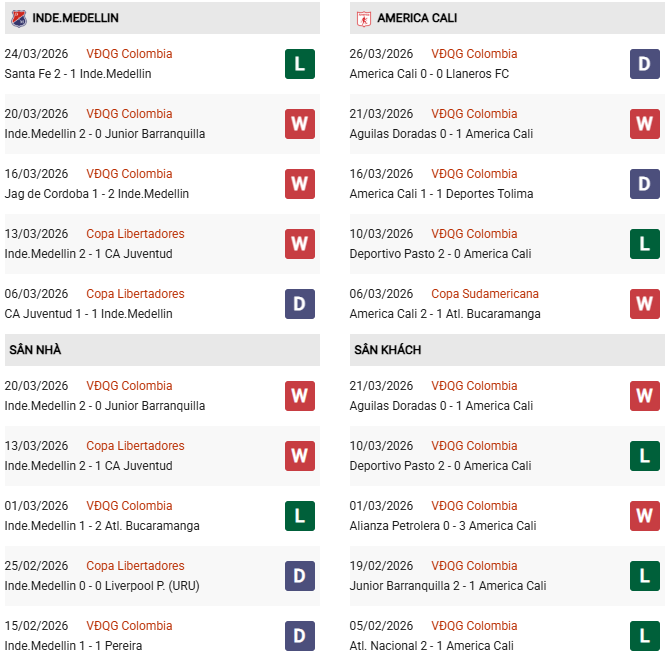This screenshot has width=666, height=659.
Task: Click the AMERICA CALI header title
Action: [417, 18]
